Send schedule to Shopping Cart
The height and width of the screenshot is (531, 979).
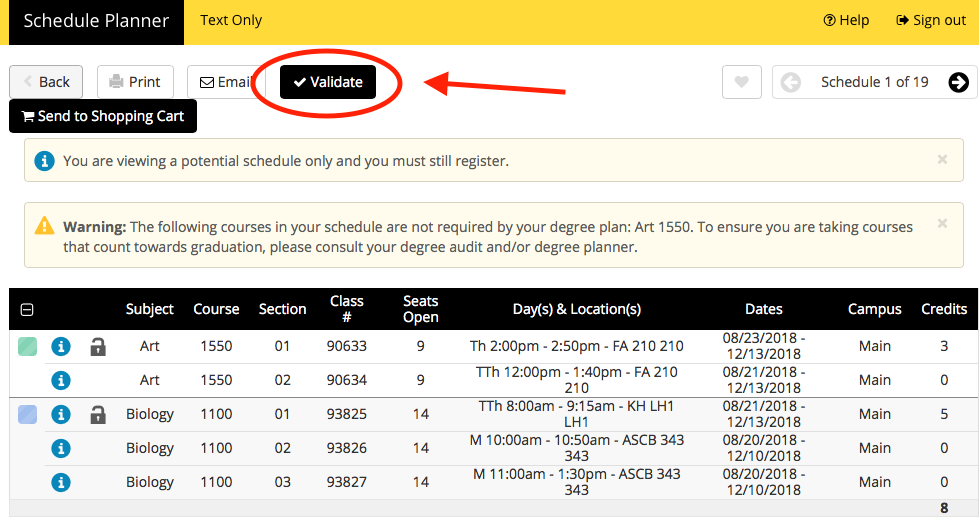pyautogui.click(x=103, y=116)
